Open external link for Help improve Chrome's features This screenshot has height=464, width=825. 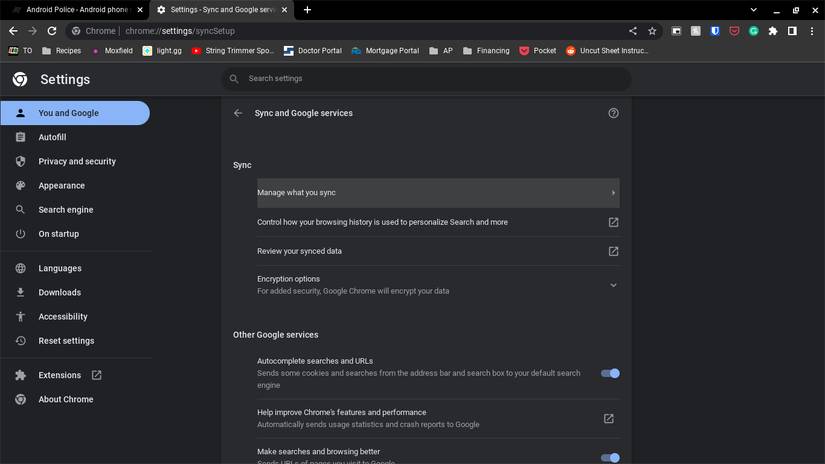609,419
